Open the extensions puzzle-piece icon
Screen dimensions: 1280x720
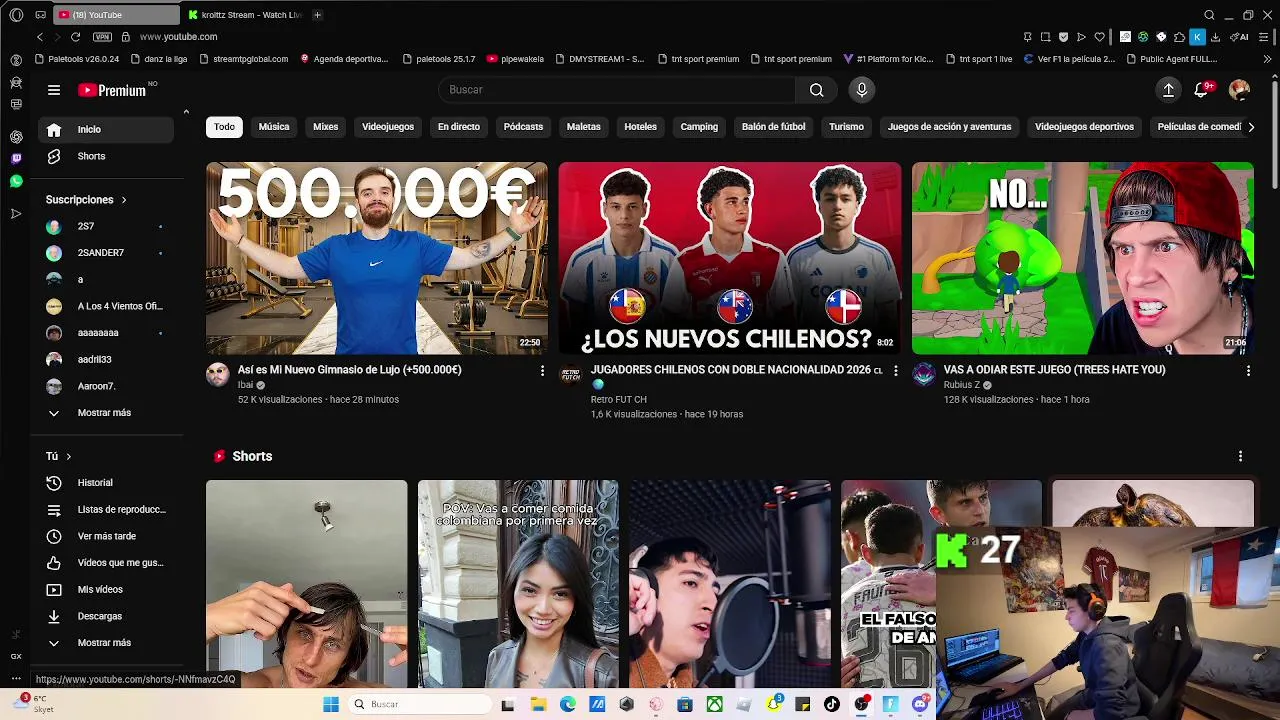(1179, 37)
